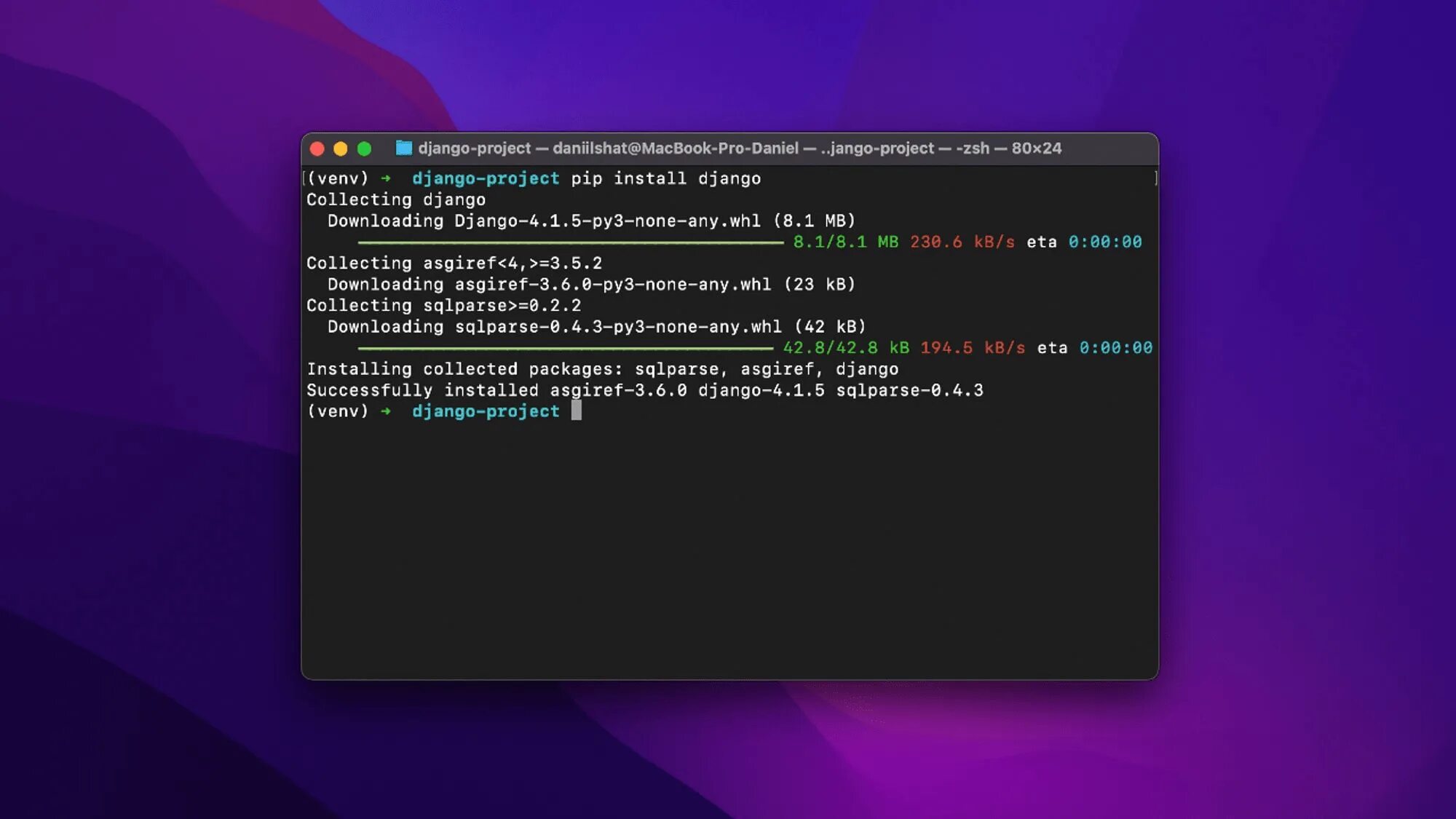Click the green prompt arrow on first line

pyautogui.click(x=386, y=178)
